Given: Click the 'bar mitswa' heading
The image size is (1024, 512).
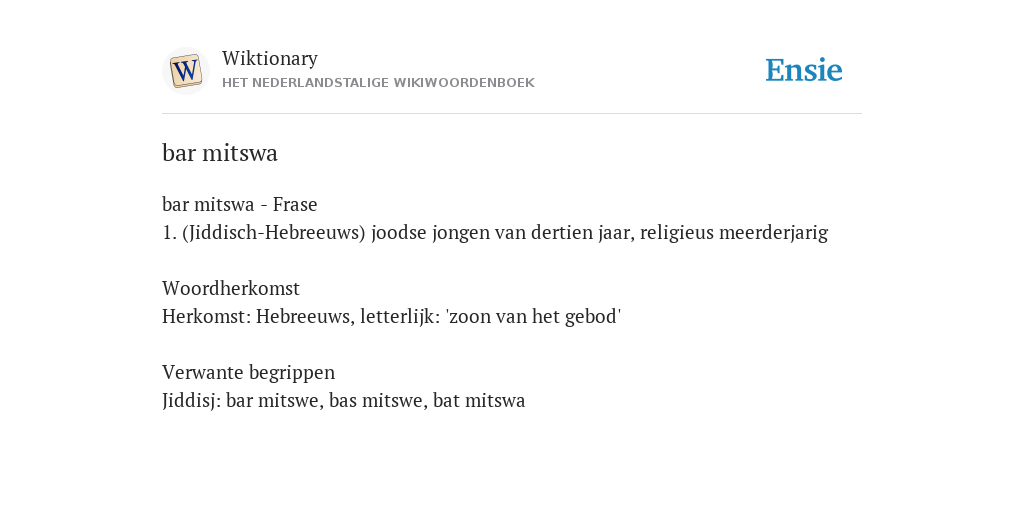Looking at the screenshot, I should tap(220, 153).
